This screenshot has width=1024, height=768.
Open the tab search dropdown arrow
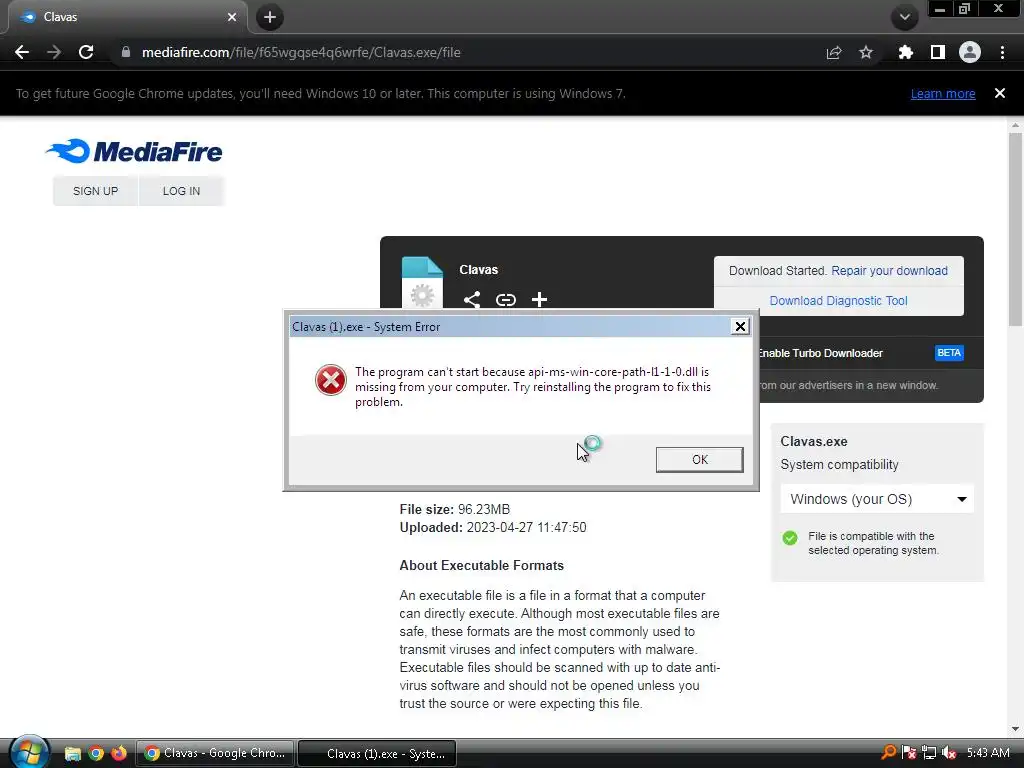[905, 17]
